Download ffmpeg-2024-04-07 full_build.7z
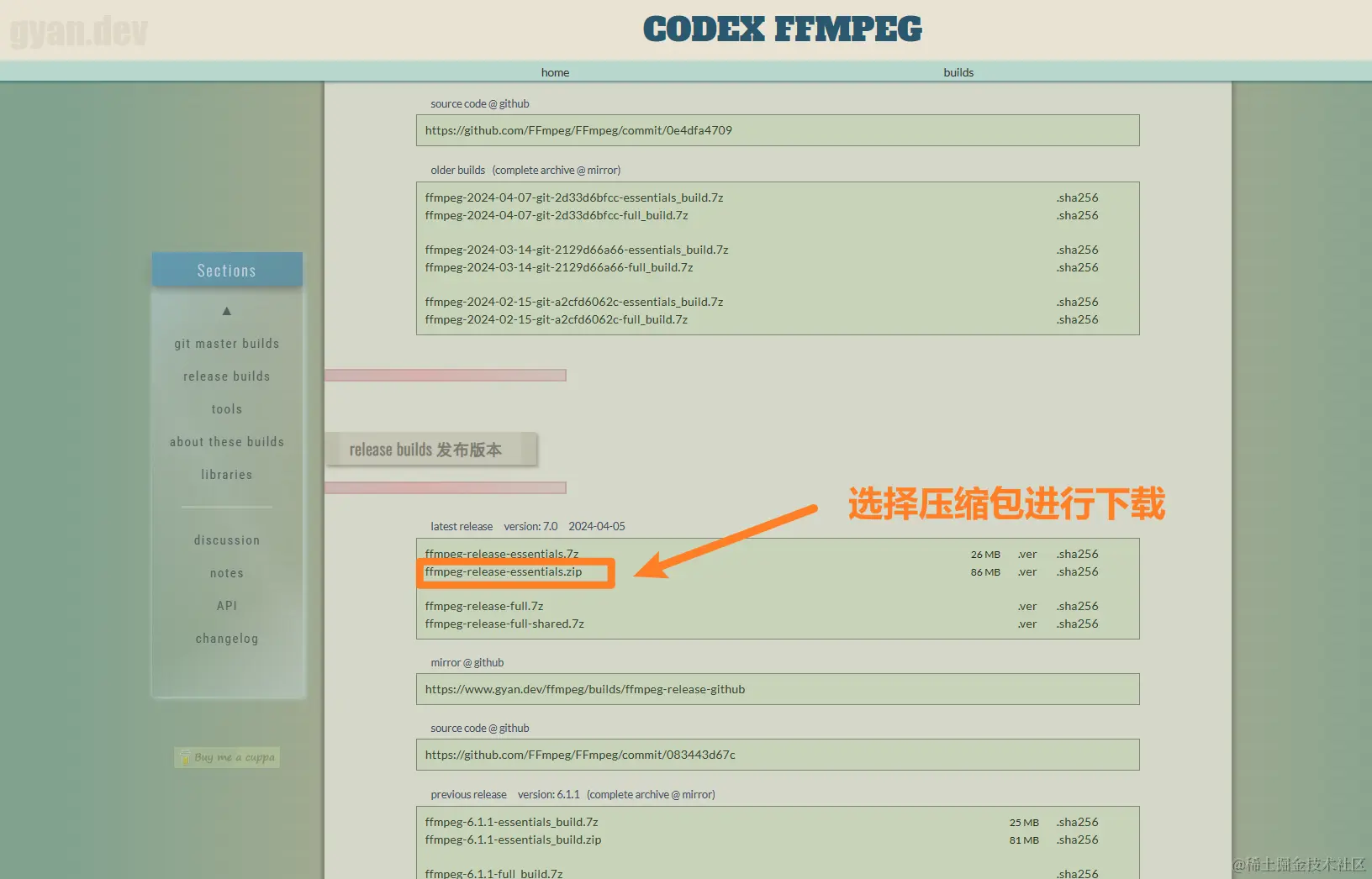The image size is (1372, 879). pyautogui.click(x=557, y=215)
